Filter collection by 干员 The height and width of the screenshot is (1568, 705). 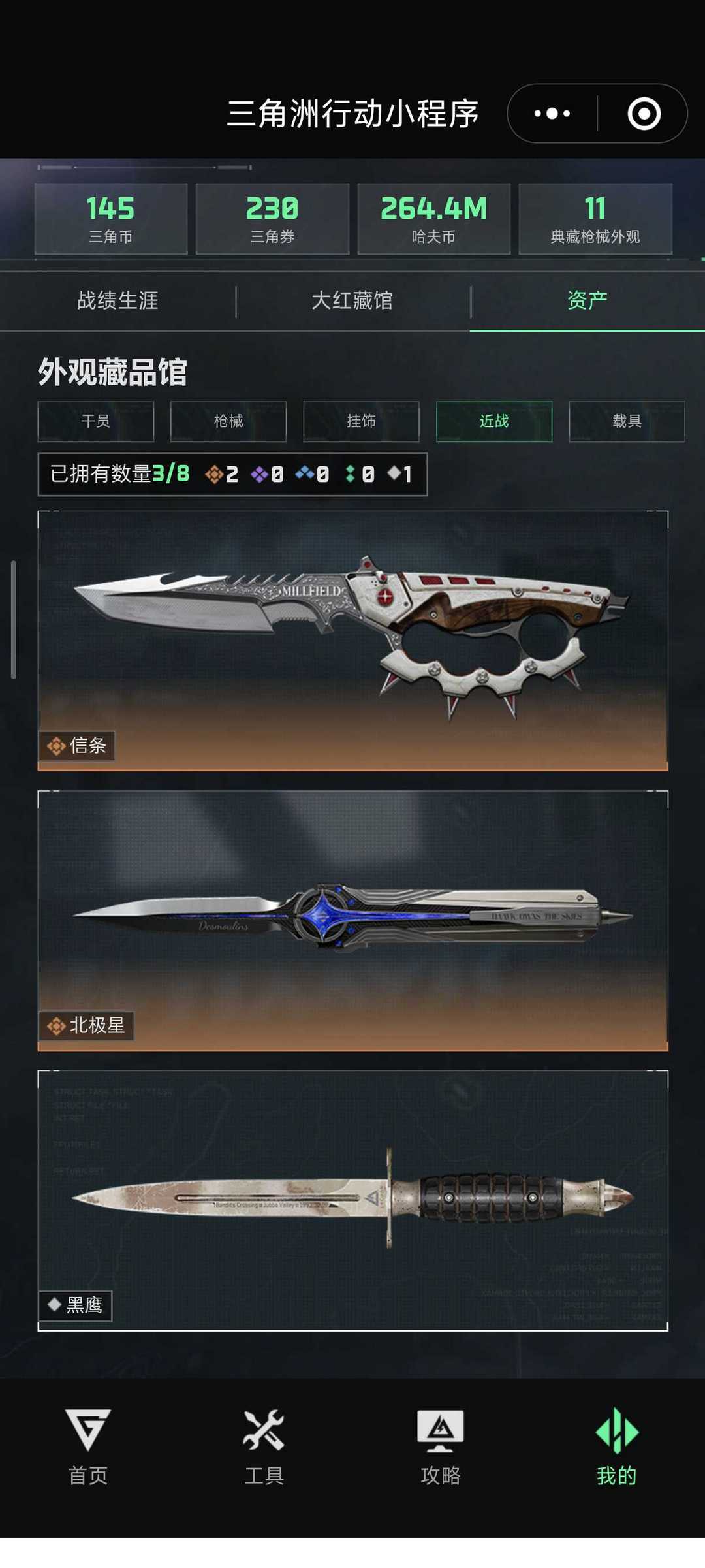point(96,421)
